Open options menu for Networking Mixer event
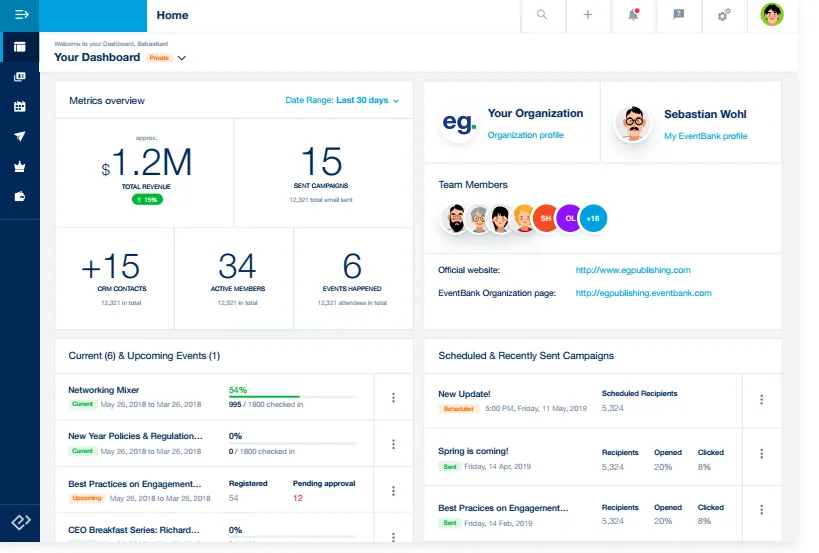This screenshot has width=819, height=553. click(393, 398)
